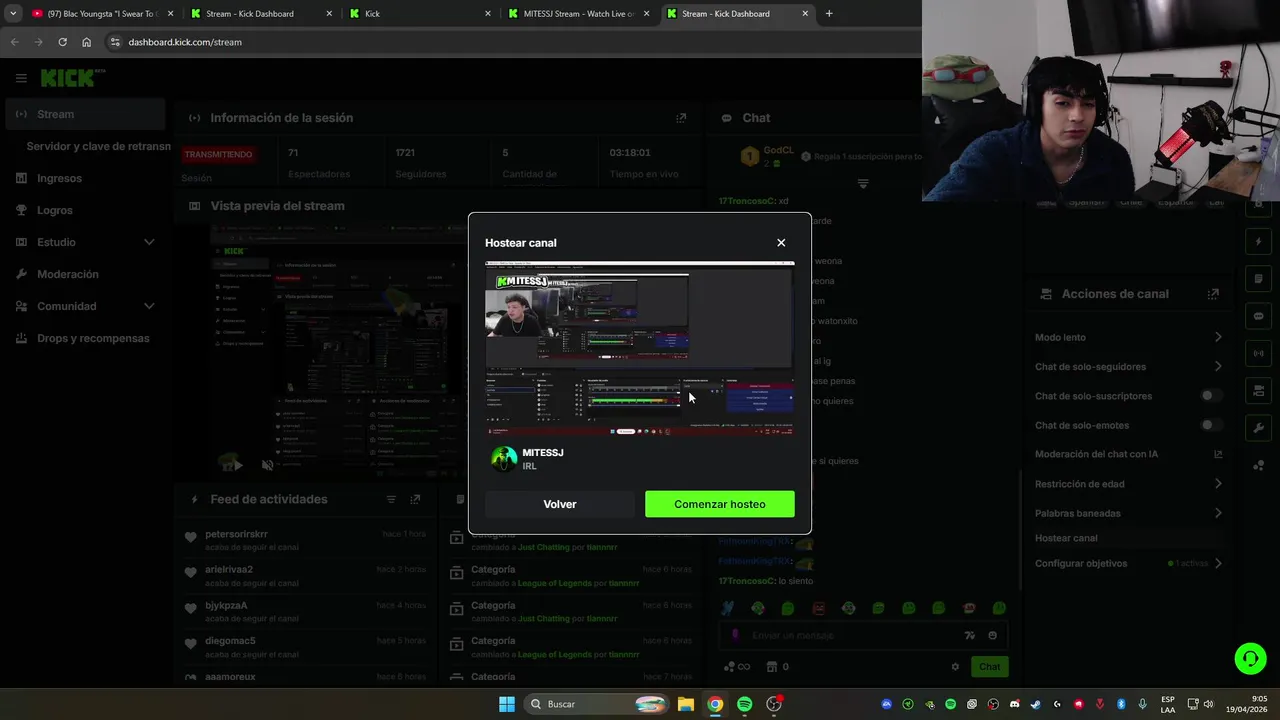Image resolution: width=1280 pixels, height=720 pixels.
Task: Open Palabras baneadas settings
Action: coord(1128,513)
